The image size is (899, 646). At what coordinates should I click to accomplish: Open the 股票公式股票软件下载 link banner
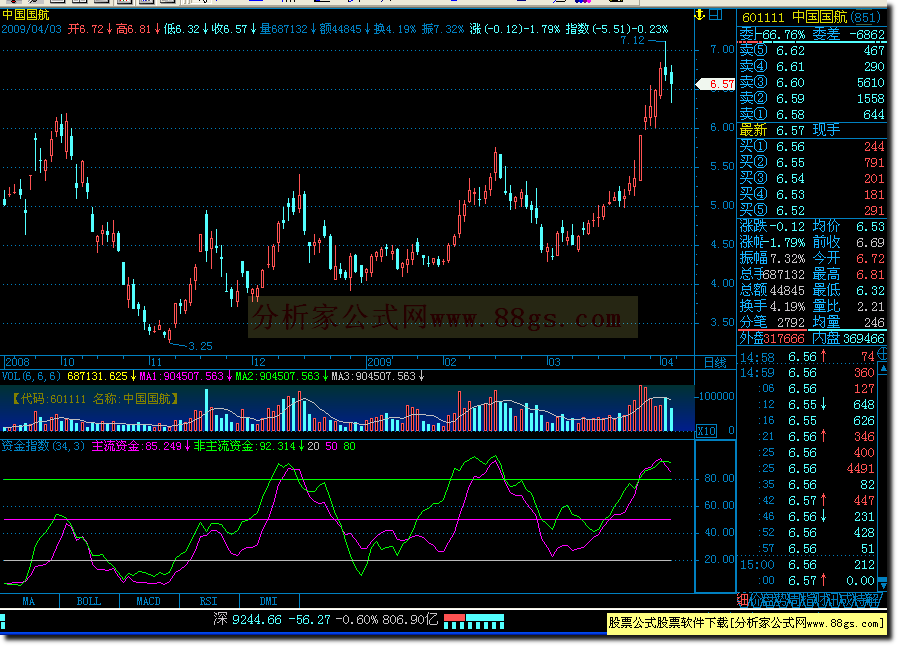[x=746, y=623]
